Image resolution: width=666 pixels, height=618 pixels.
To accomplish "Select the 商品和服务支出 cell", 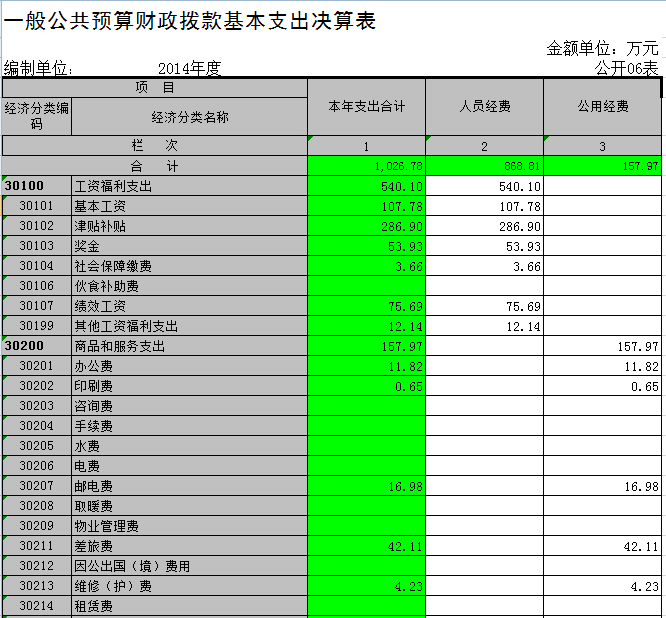I will (x=189, y=346).
